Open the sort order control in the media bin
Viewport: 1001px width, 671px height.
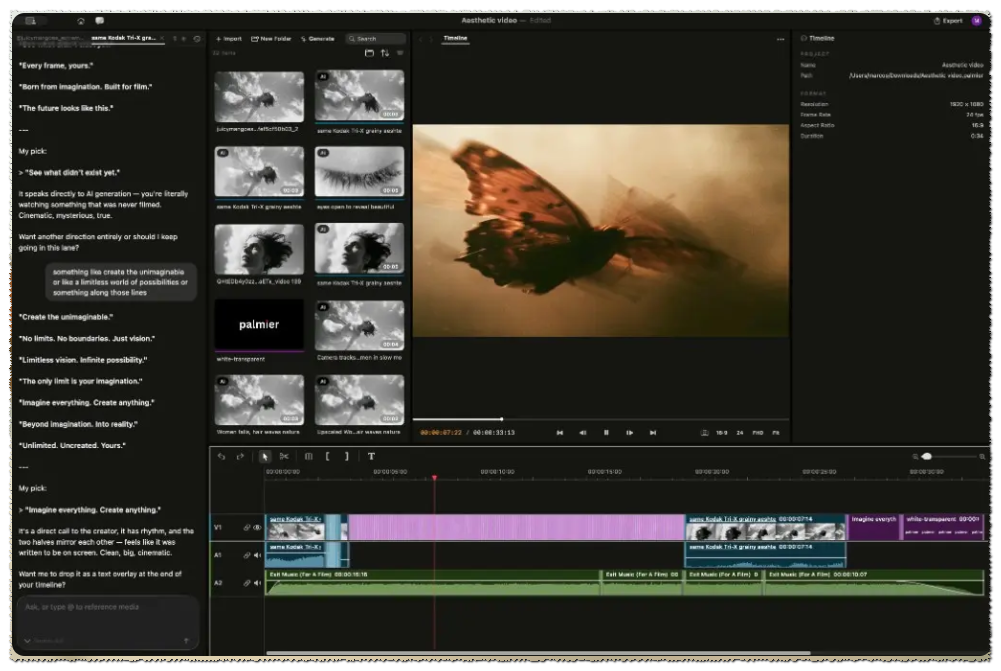pyautogui.click(x=385, y=53)
